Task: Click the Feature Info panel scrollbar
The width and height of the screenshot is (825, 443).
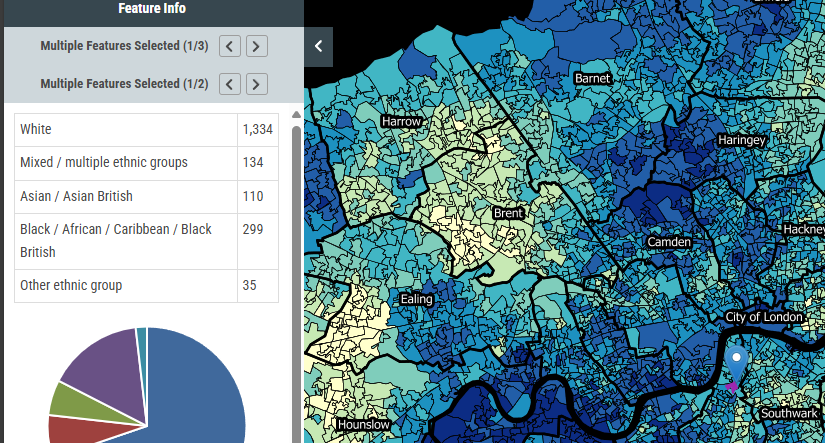Action: pyautogui.click(x=296, y=284)
